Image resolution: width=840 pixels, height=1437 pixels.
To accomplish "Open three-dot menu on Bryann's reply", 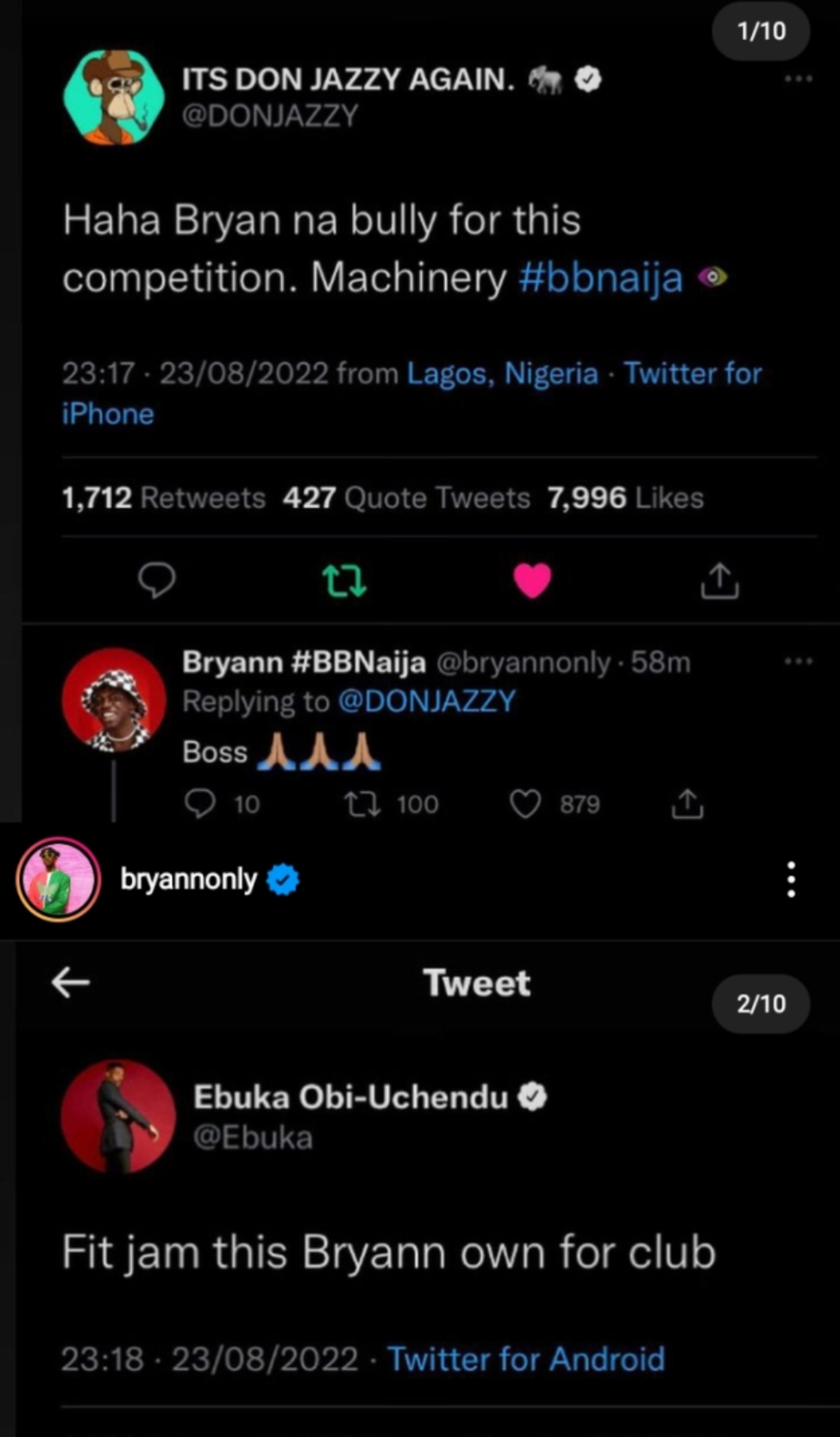I will [799, 662].
